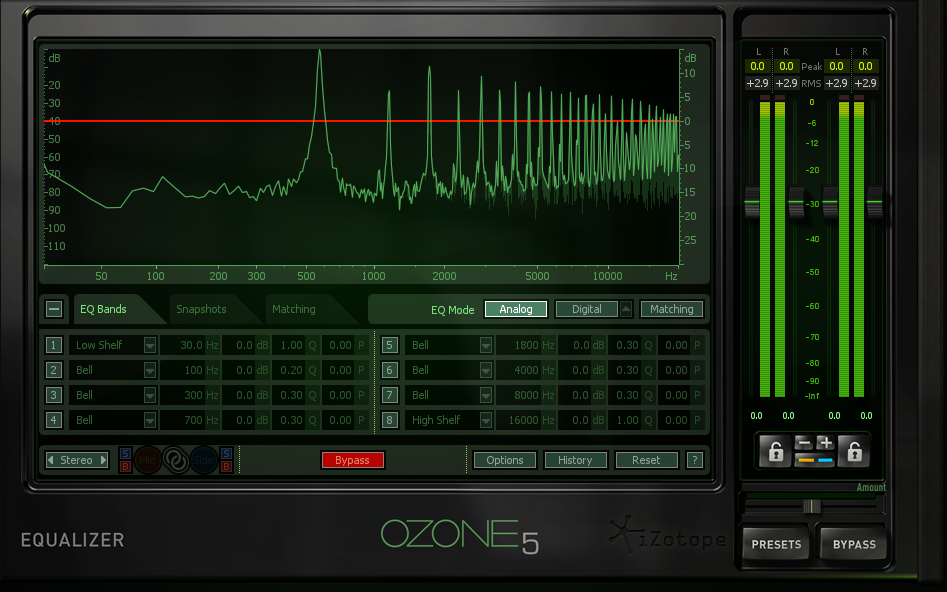Viewport: 947px width, 592px height.
Task: Bypass the Mid channel with B button
Action: coord(125,466)
